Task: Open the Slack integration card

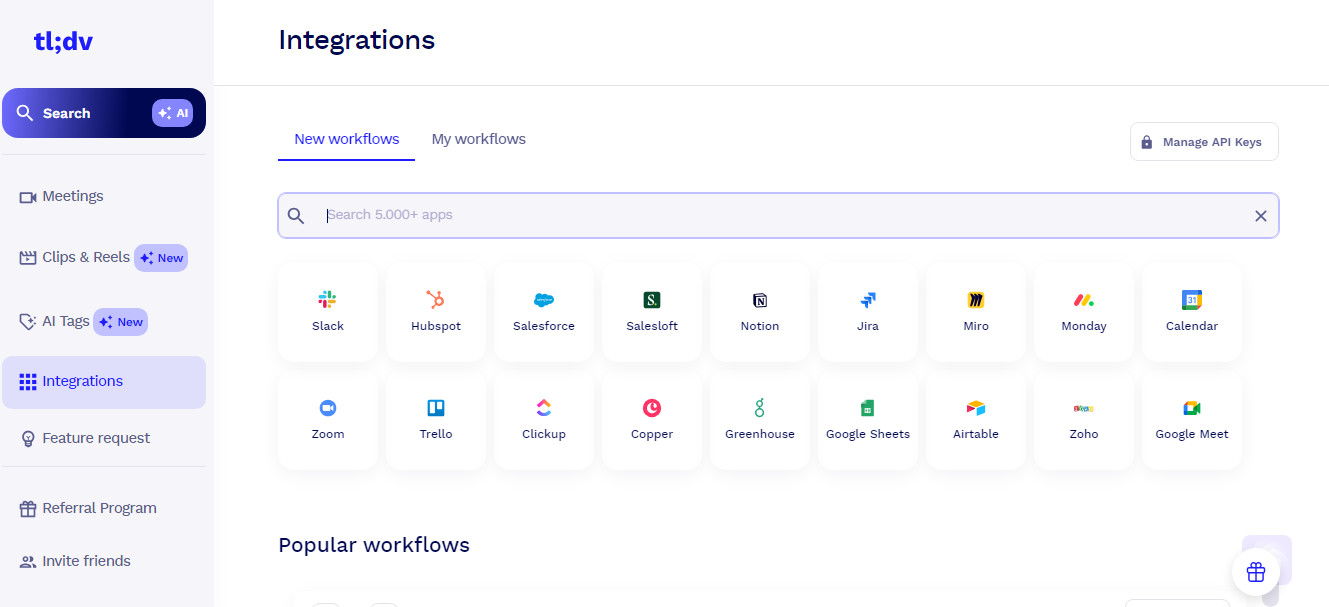Action: point(328,312)
